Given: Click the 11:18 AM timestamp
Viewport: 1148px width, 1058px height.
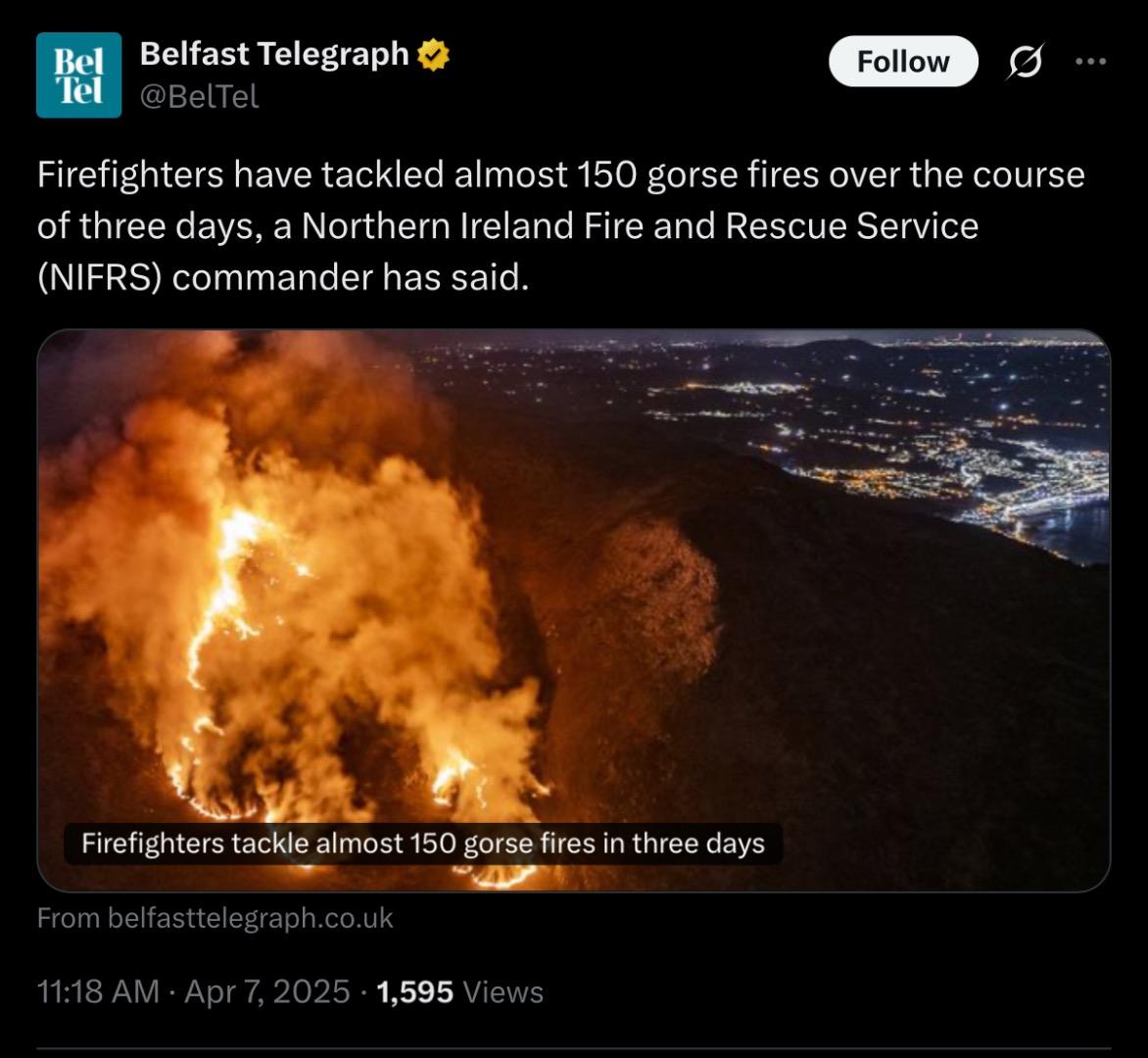Looking at the screenshot, I should coord(98,992).
